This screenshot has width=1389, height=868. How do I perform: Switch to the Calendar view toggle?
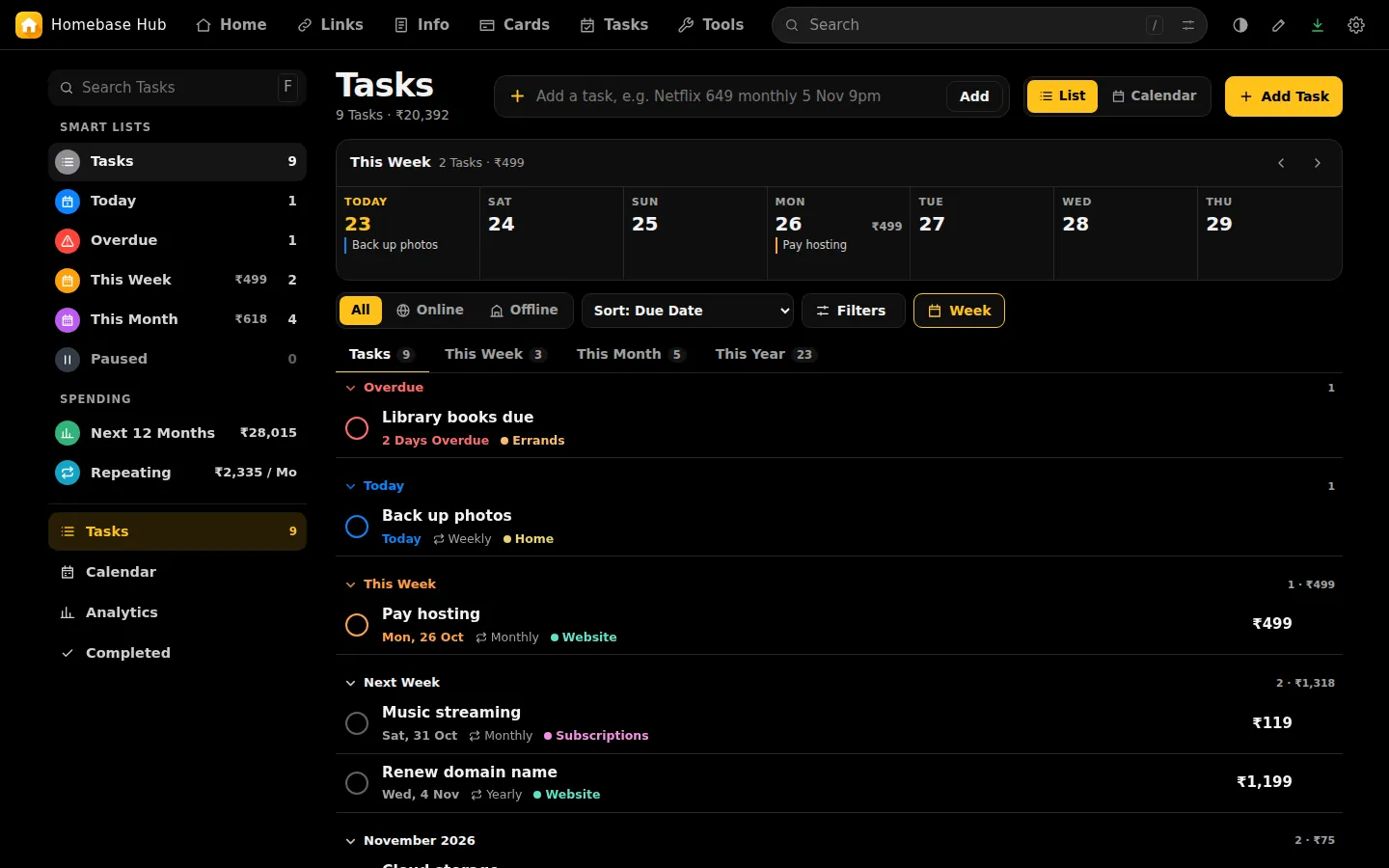point(1154,96)
